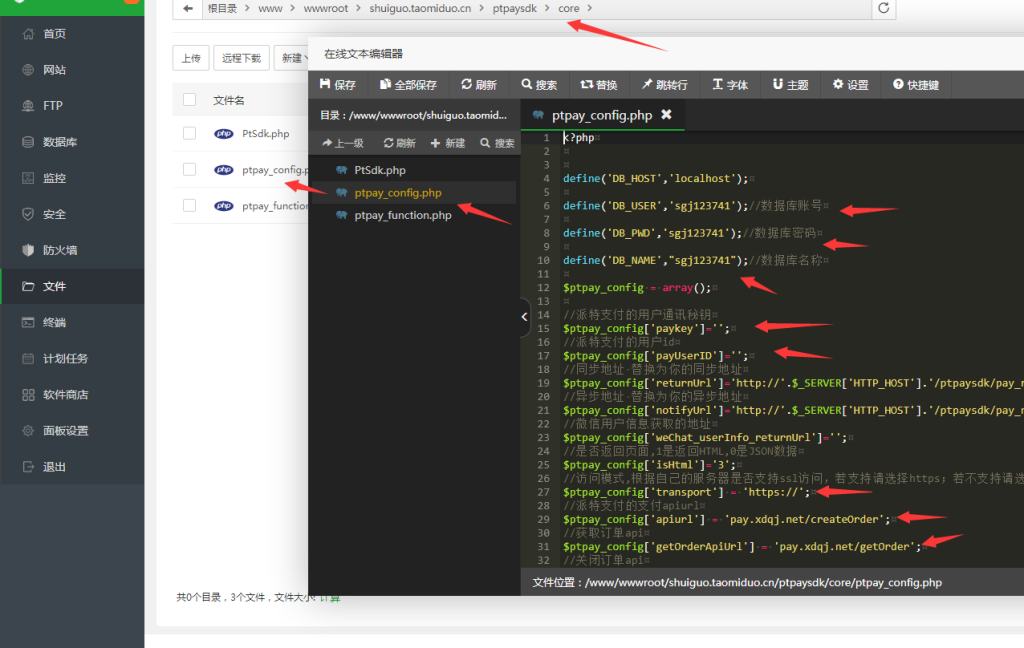Click the Upload button
The image size is (1024, 648).
pos(190,58)
